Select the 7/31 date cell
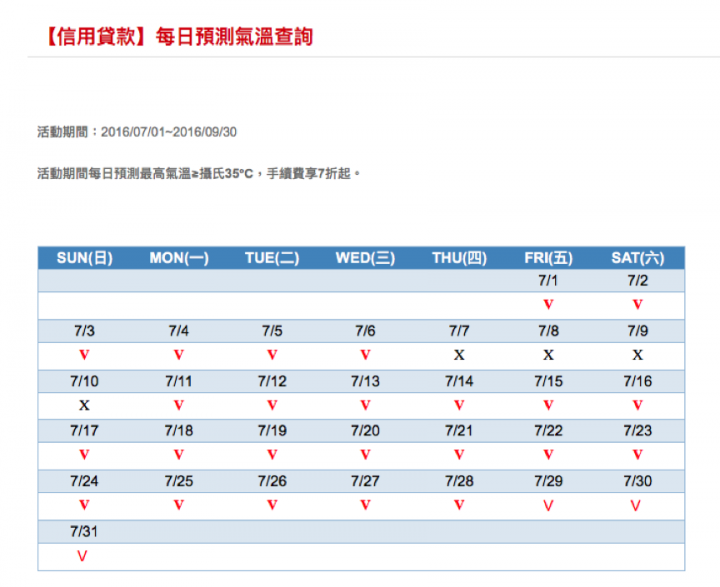 tap(84, 532)
